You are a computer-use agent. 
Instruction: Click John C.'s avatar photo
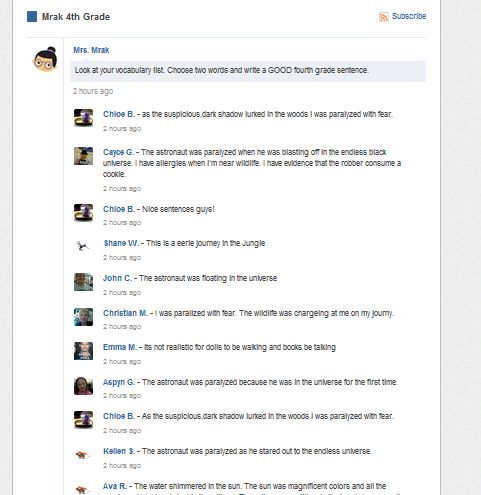pyautogui.click(x=83, y=282)
